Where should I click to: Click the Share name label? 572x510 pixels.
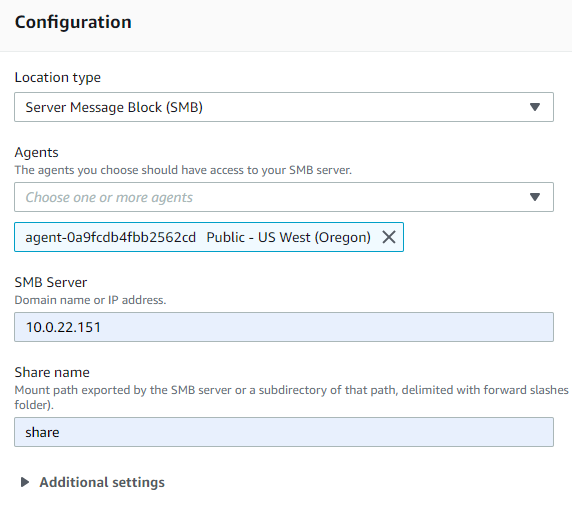coord(52,372)
